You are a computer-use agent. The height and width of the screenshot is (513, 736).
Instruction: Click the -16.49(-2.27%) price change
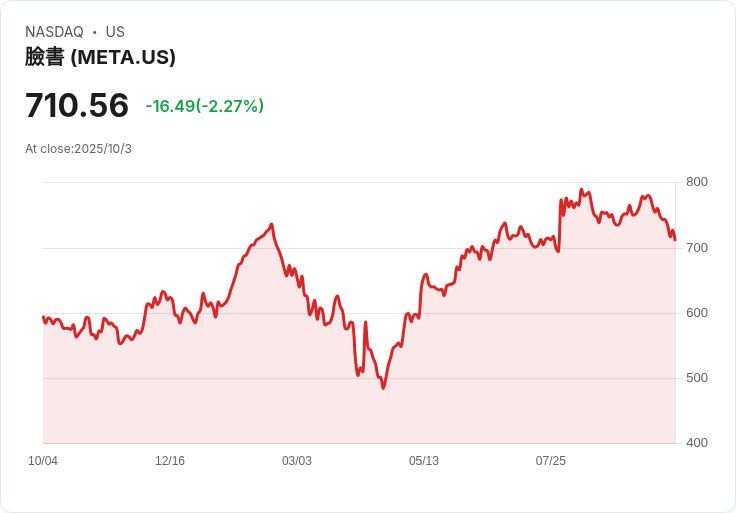click(x=204, y=106)
